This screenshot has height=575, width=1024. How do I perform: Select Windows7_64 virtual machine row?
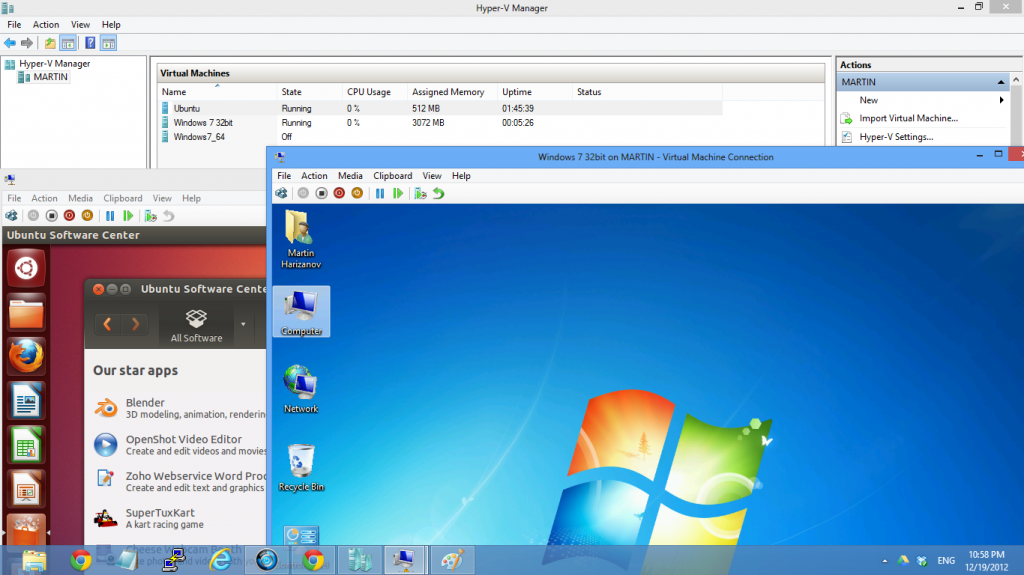tap(440, 137)
